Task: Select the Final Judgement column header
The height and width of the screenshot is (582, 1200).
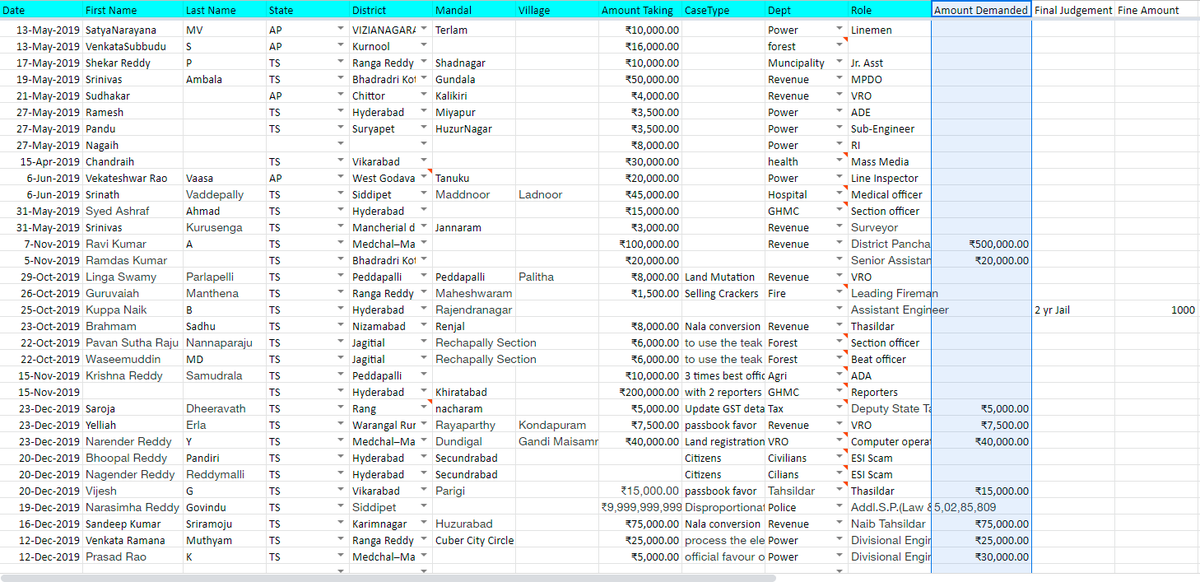Action: click(1073, 10)
